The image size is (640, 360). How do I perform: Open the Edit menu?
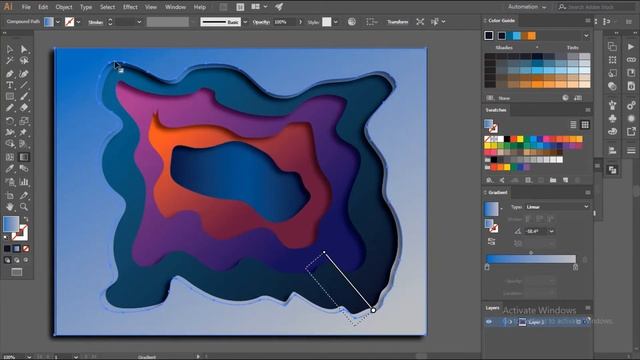click(x=43, y=7)
